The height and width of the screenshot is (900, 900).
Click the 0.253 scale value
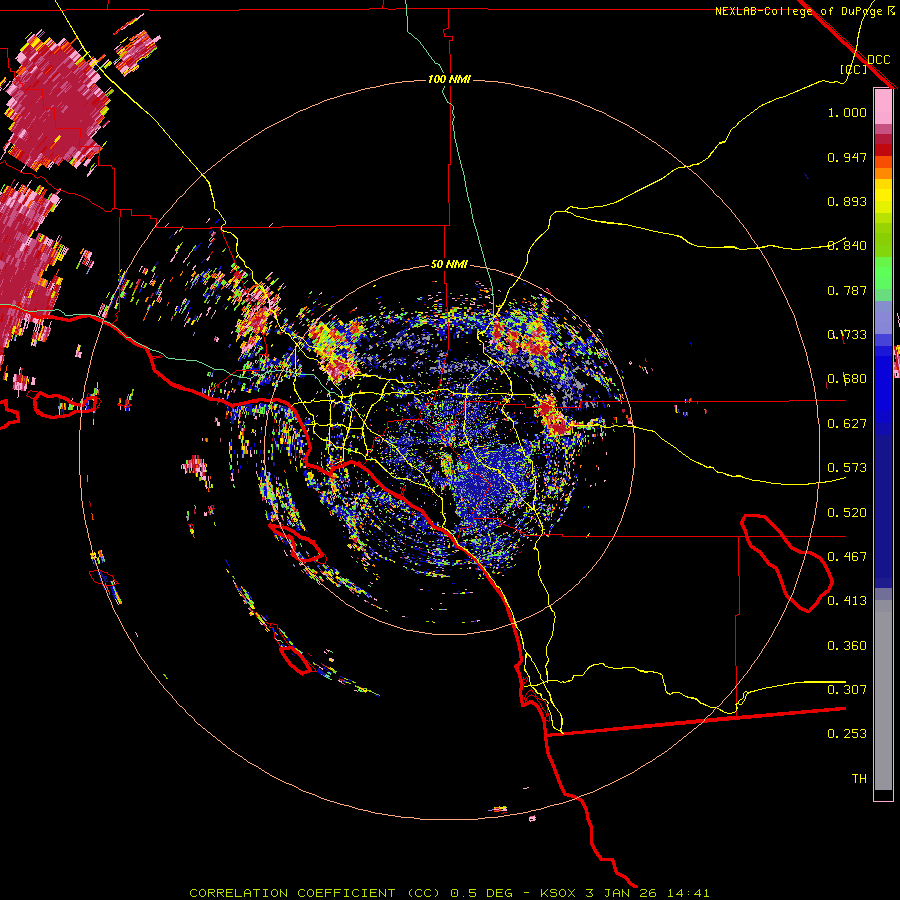(x=847, y=734)
